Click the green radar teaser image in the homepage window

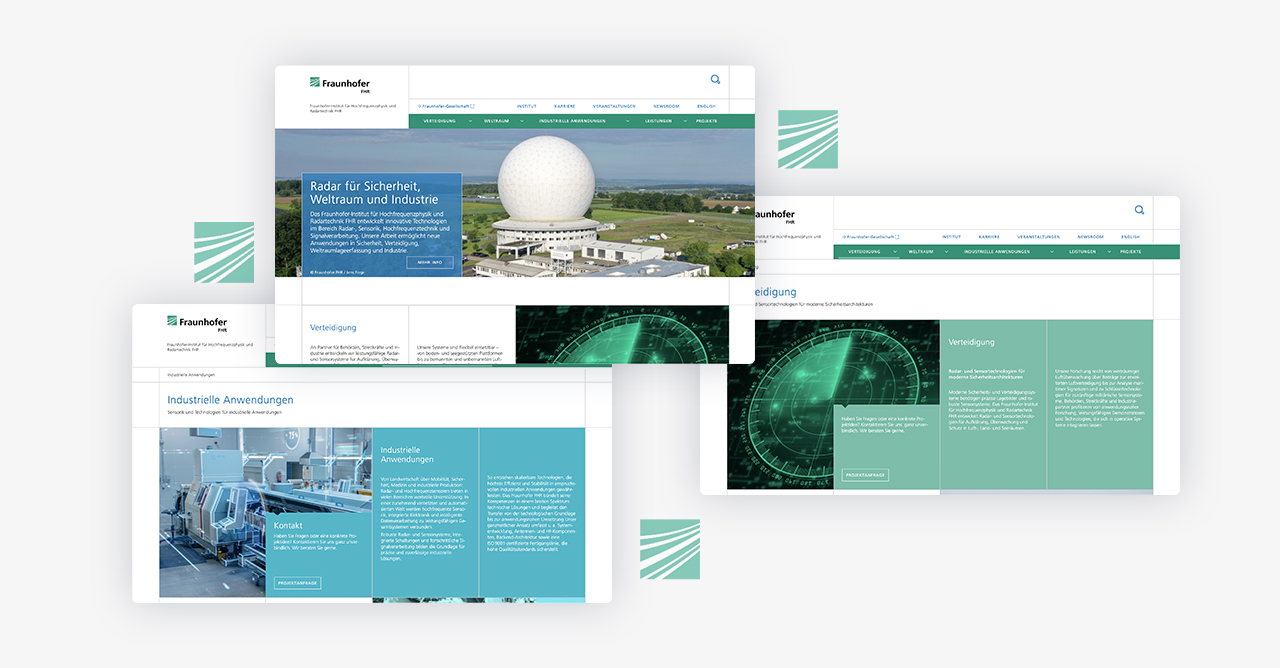point(622,334)
